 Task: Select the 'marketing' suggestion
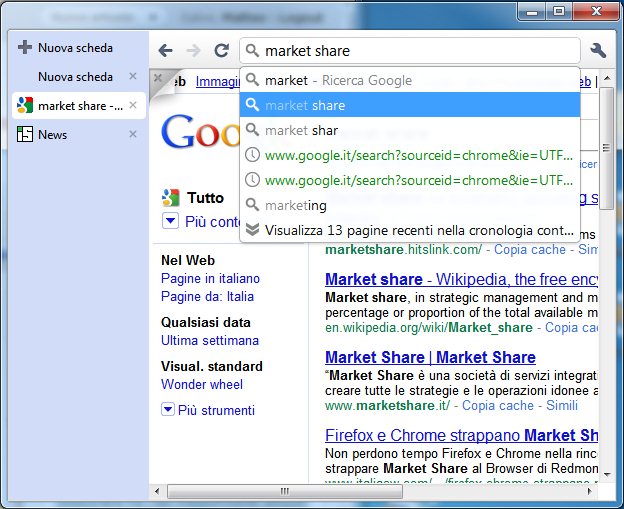[410, 205]
